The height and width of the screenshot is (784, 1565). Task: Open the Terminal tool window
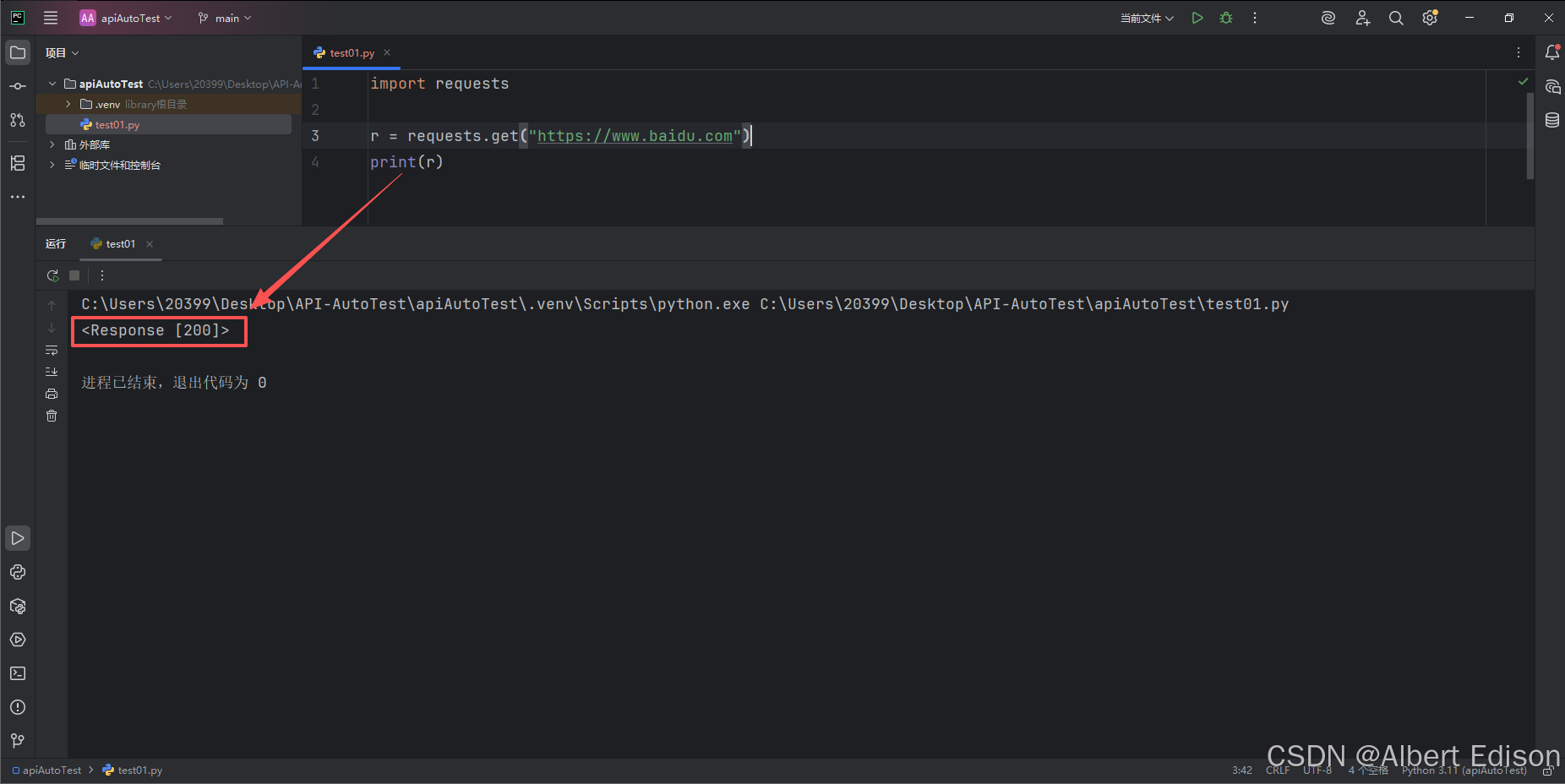coord(18,673)
